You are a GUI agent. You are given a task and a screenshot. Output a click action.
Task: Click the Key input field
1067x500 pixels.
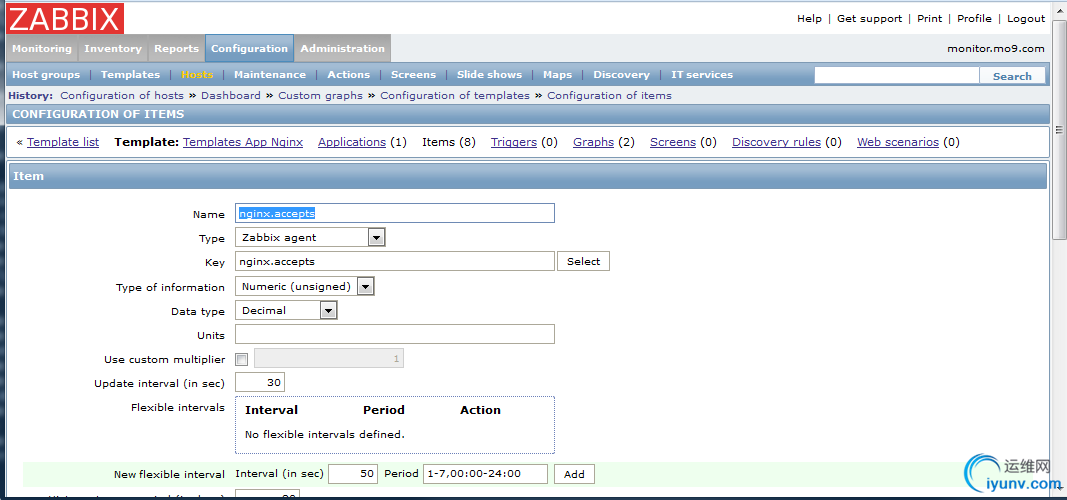395,261
